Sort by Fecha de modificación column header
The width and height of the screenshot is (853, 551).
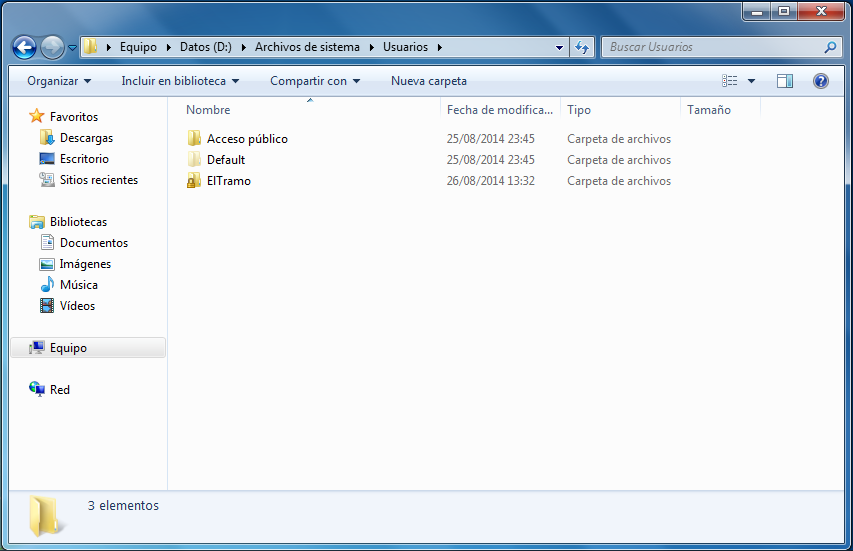coord(500,110)
